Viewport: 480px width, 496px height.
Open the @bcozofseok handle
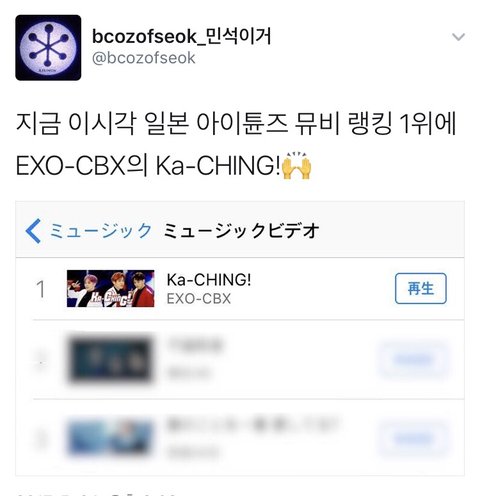click(144, 58)
